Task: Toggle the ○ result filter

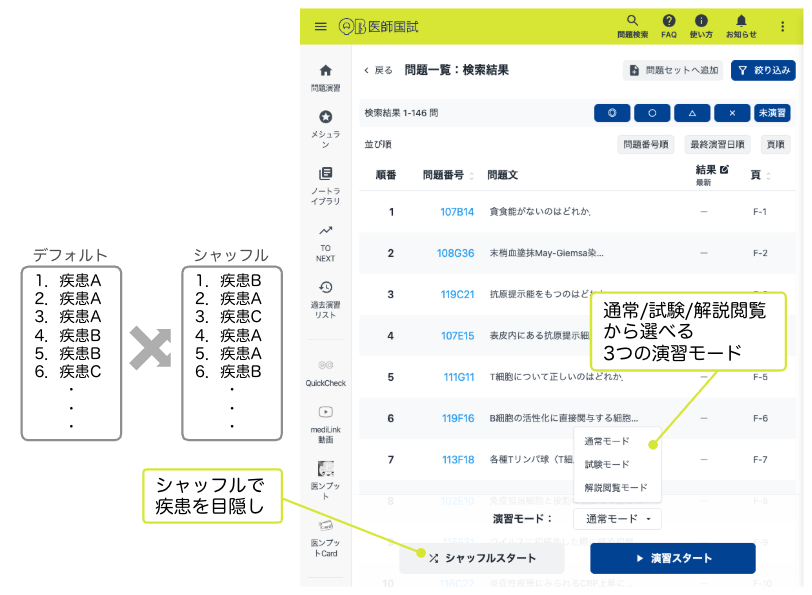Action: click(652, 113)
